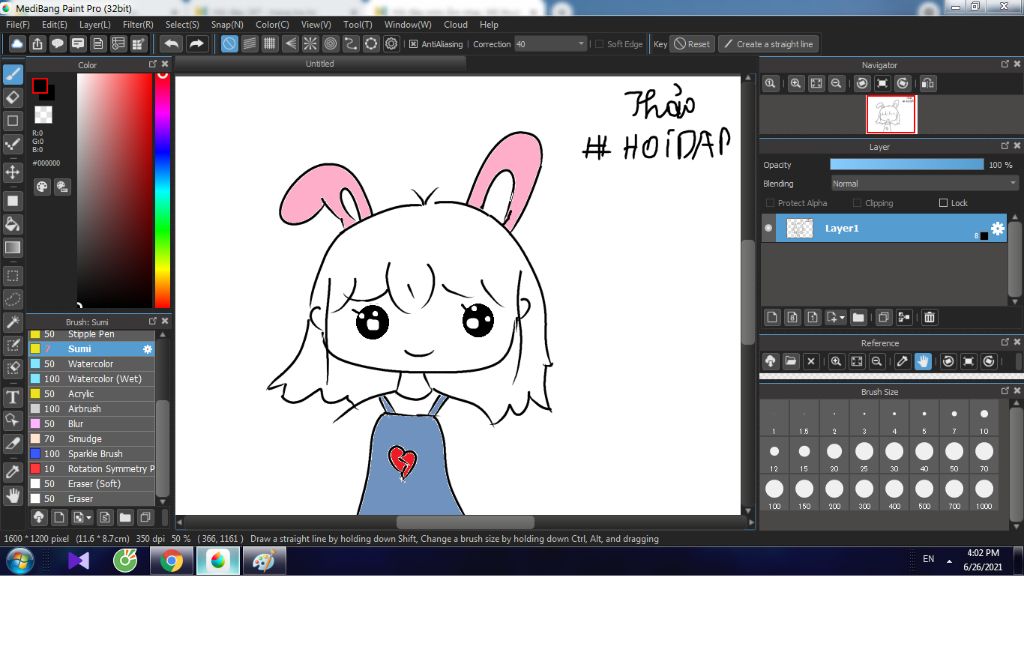The height and width of the screenshot is (661, 1024).
Task: Choose the Smudge brush
Action: (x=91, y=439)
